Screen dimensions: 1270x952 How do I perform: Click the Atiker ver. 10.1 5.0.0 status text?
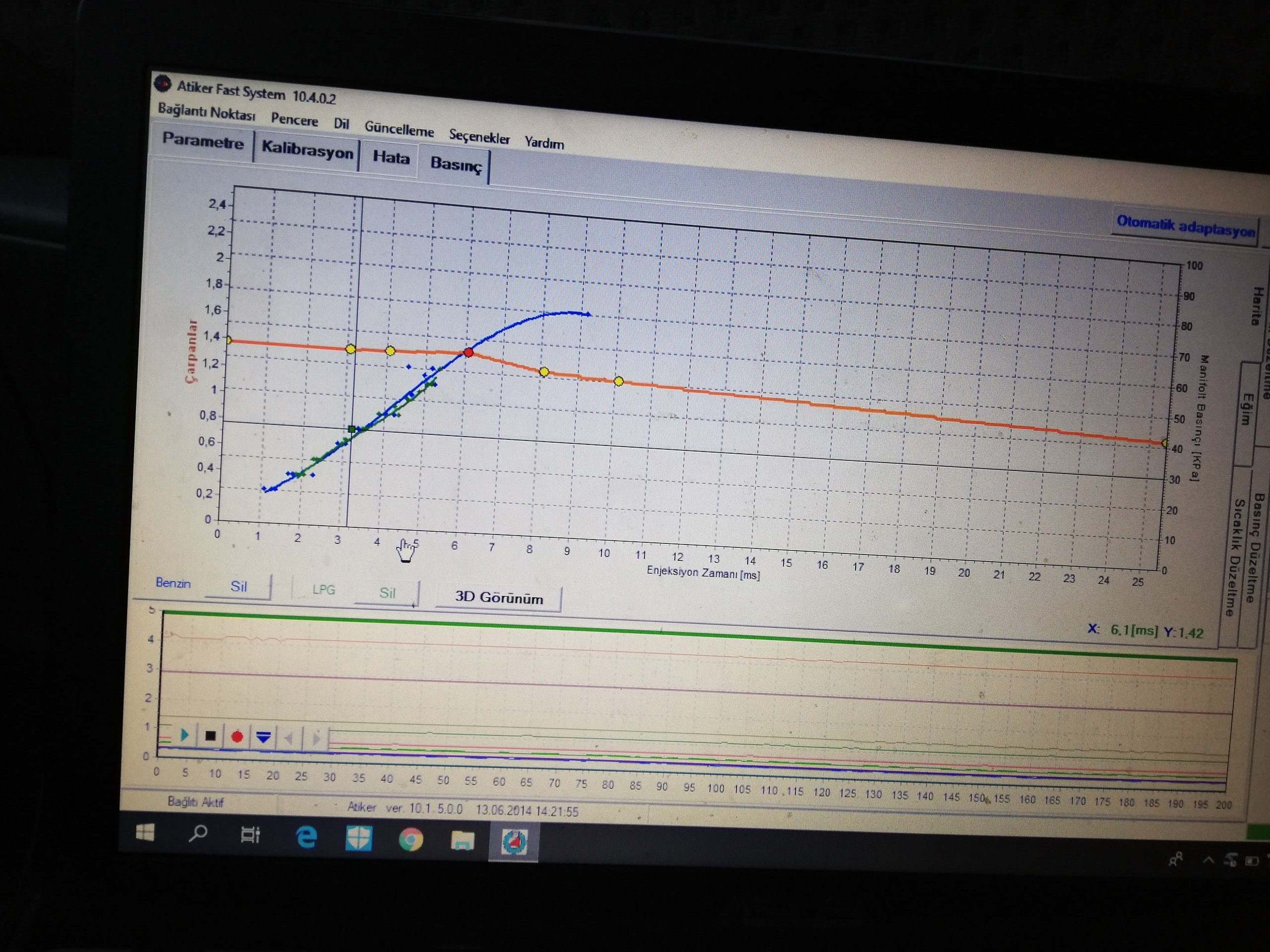404,808
